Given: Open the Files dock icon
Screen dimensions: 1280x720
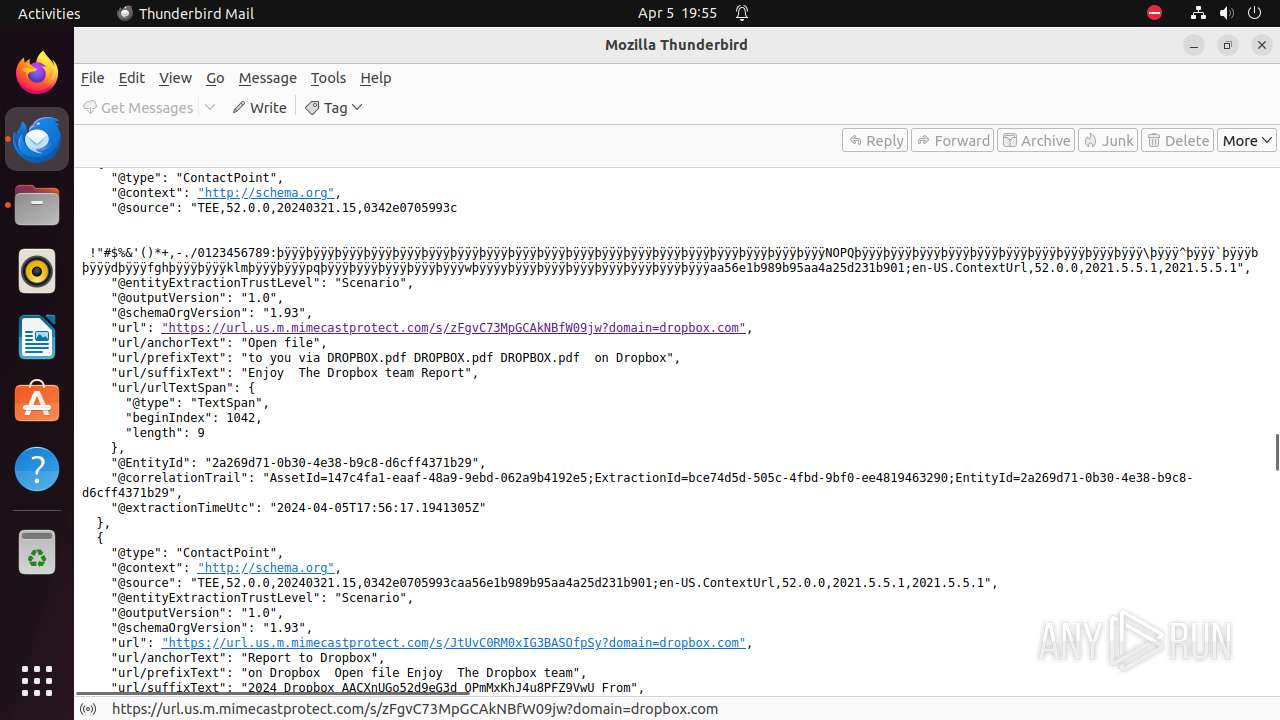Looking at the screenshot, I should pos(37,205).
